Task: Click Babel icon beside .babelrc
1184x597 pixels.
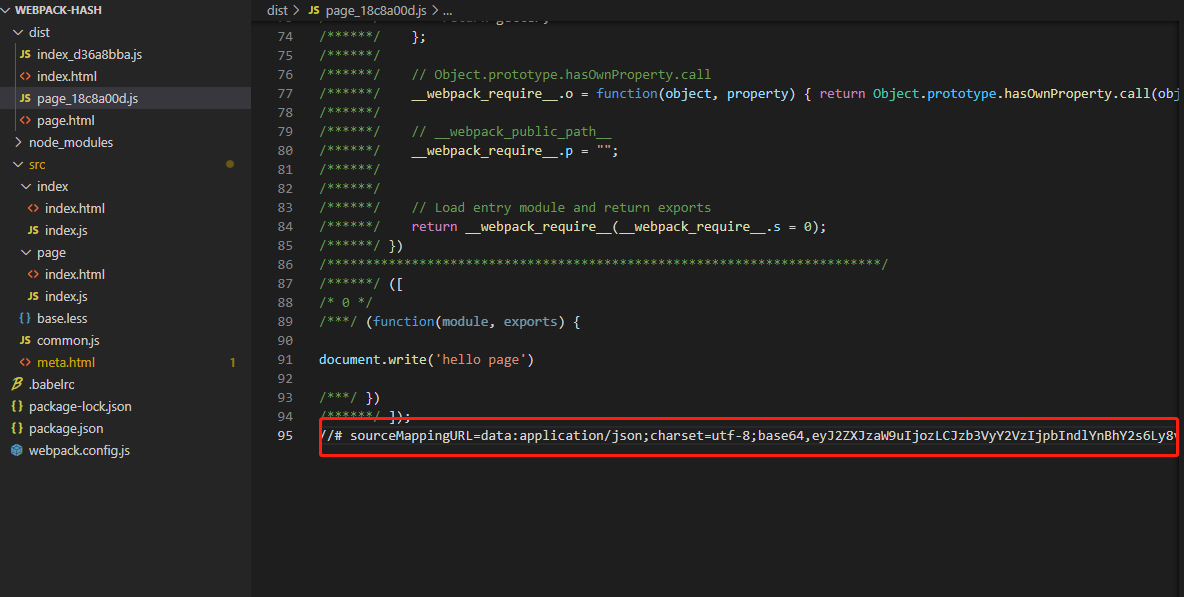Action: point(17,384)
